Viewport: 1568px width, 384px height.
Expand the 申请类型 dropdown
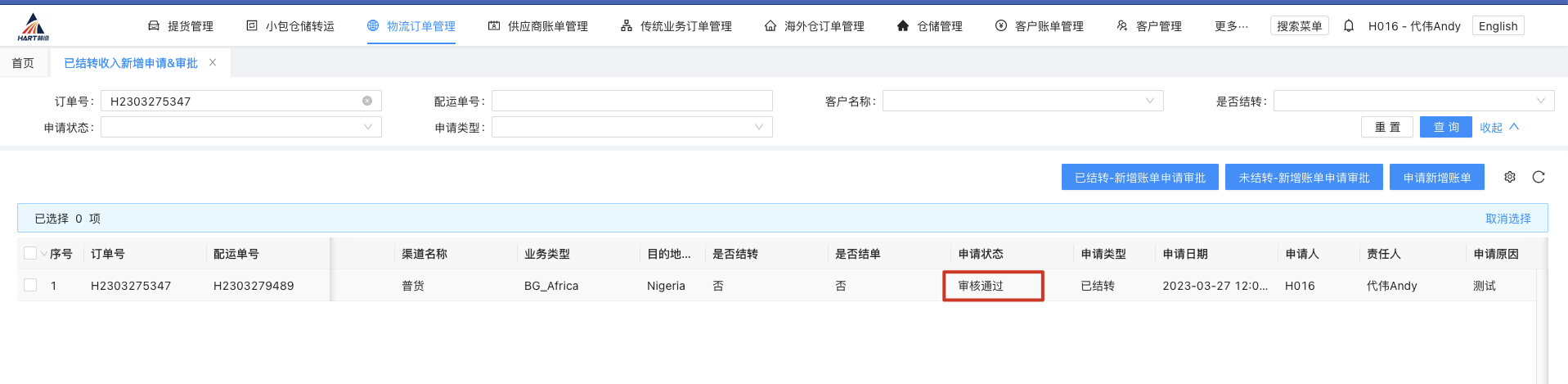pos(631,127)
